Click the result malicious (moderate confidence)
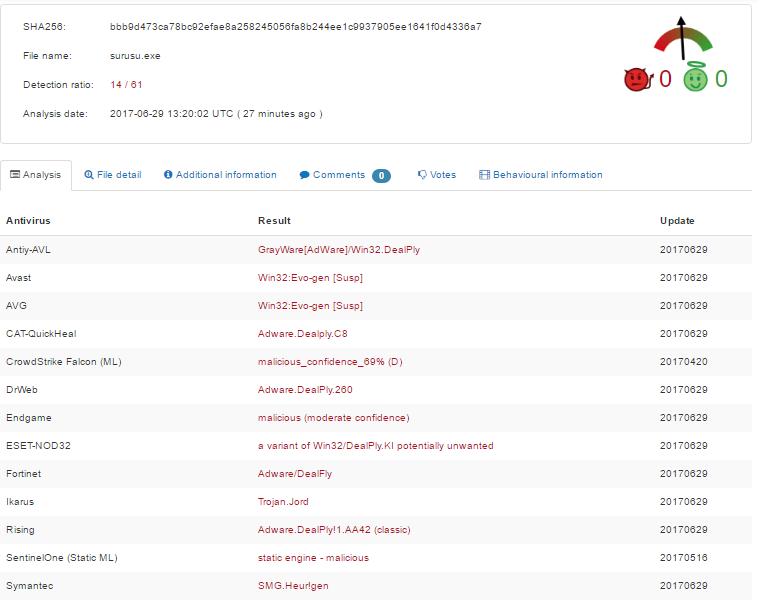758x600 pixels. pyautogui.click(x=334, y=418)
